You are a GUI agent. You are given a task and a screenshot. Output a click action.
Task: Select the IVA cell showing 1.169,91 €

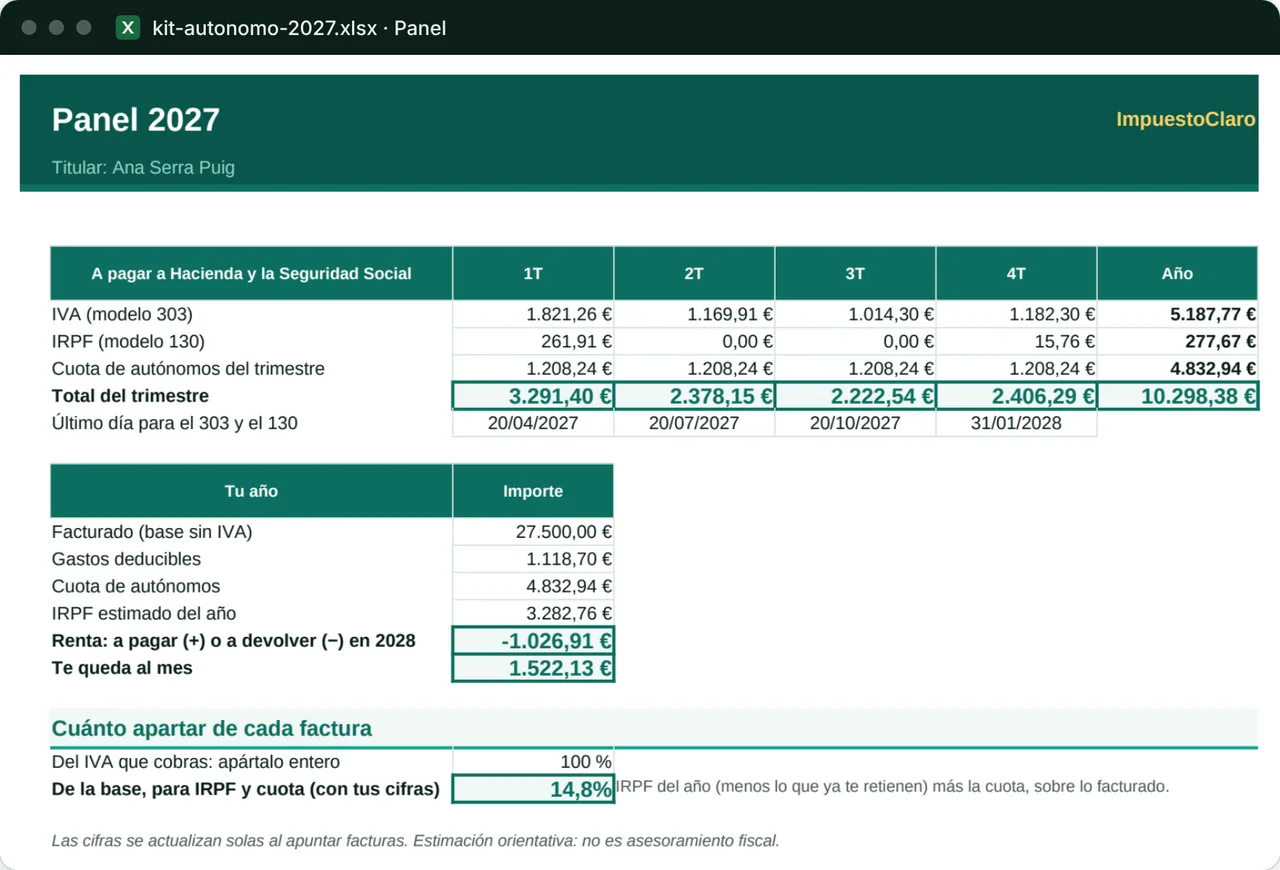[694, 314]
